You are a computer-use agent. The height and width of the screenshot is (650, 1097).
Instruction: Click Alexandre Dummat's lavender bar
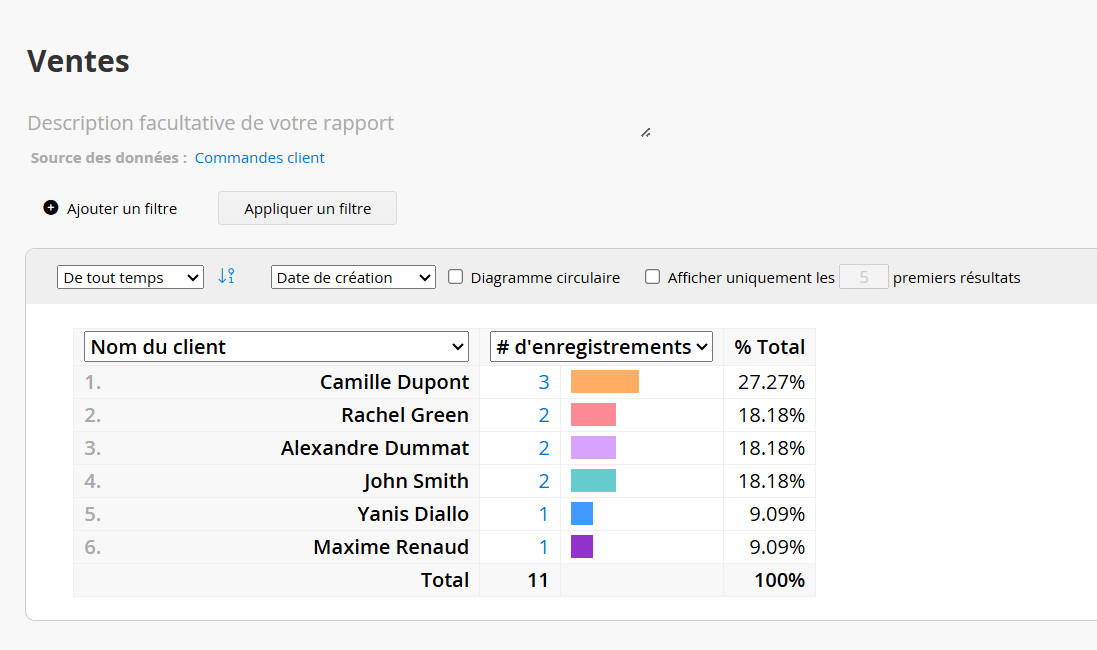coord(593,447)
